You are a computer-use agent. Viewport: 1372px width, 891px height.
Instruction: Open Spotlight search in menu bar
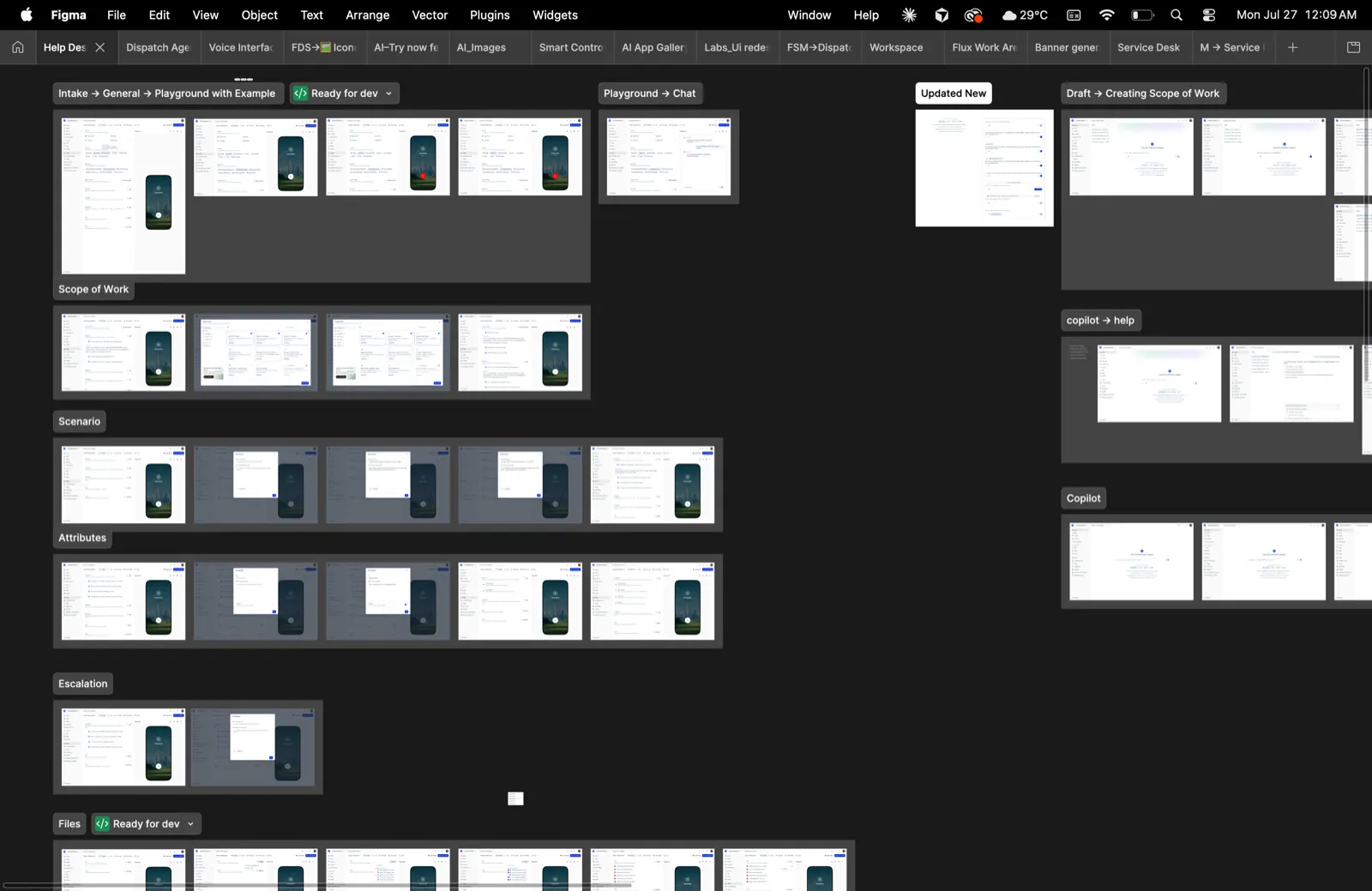1176,15
